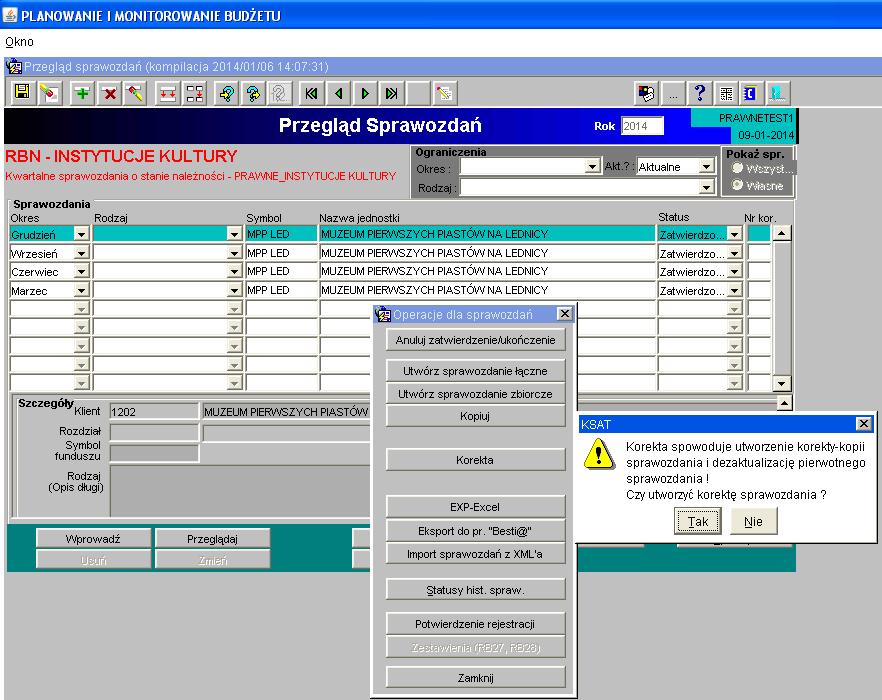Click the Wprowadź button
This screenshot has height=700, width=882.
(x=93, y=539)
